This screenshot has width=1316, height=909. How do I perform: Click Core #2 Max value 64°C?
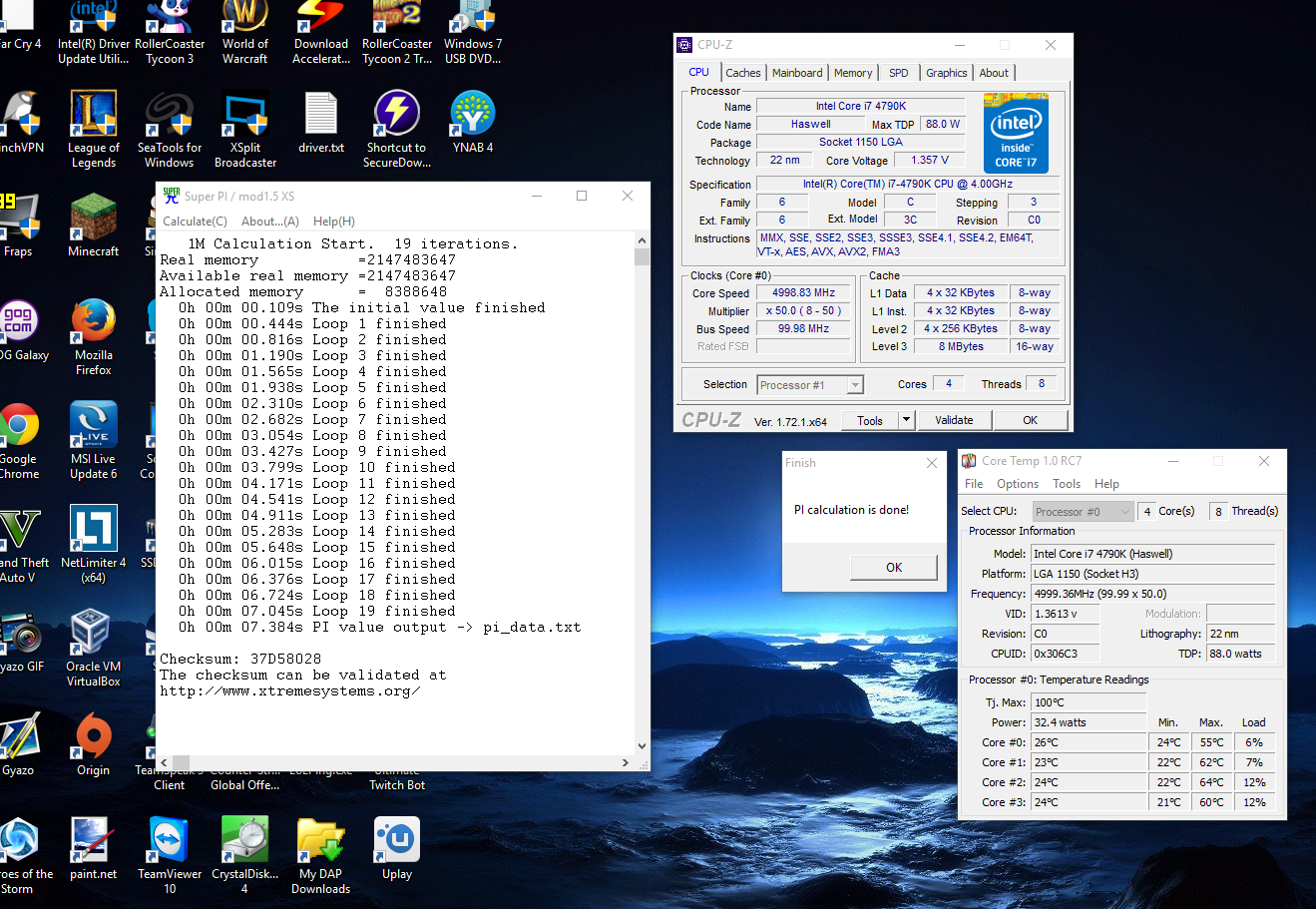coord(1211,782)
